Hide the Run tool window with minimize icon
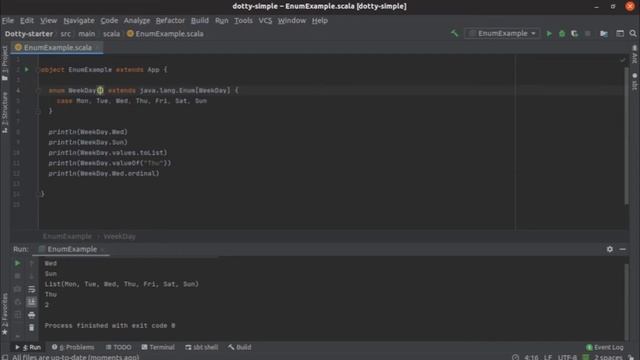 coord(622,249)
